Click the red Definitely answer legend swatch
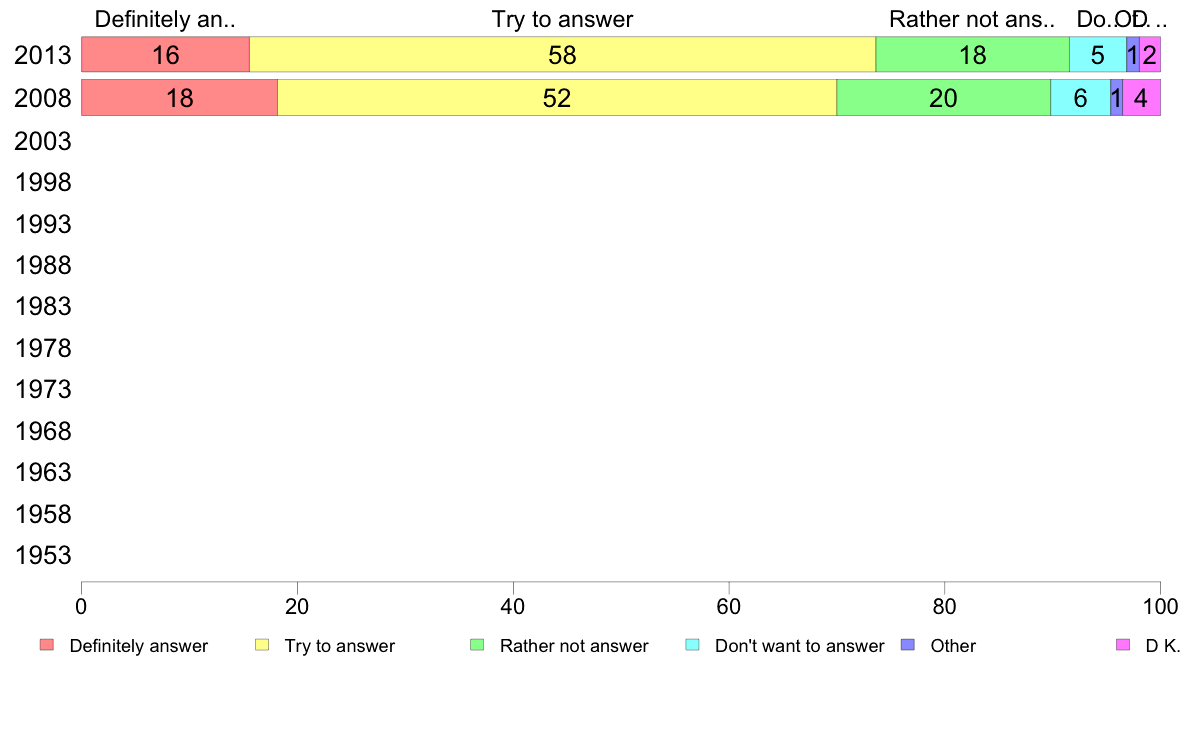 tap(47, 645)
